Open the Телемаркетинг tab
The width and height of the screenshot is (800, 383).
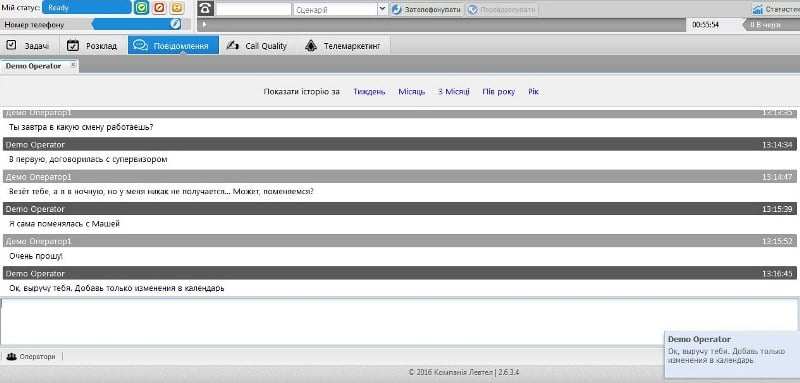tap(343, 45)
